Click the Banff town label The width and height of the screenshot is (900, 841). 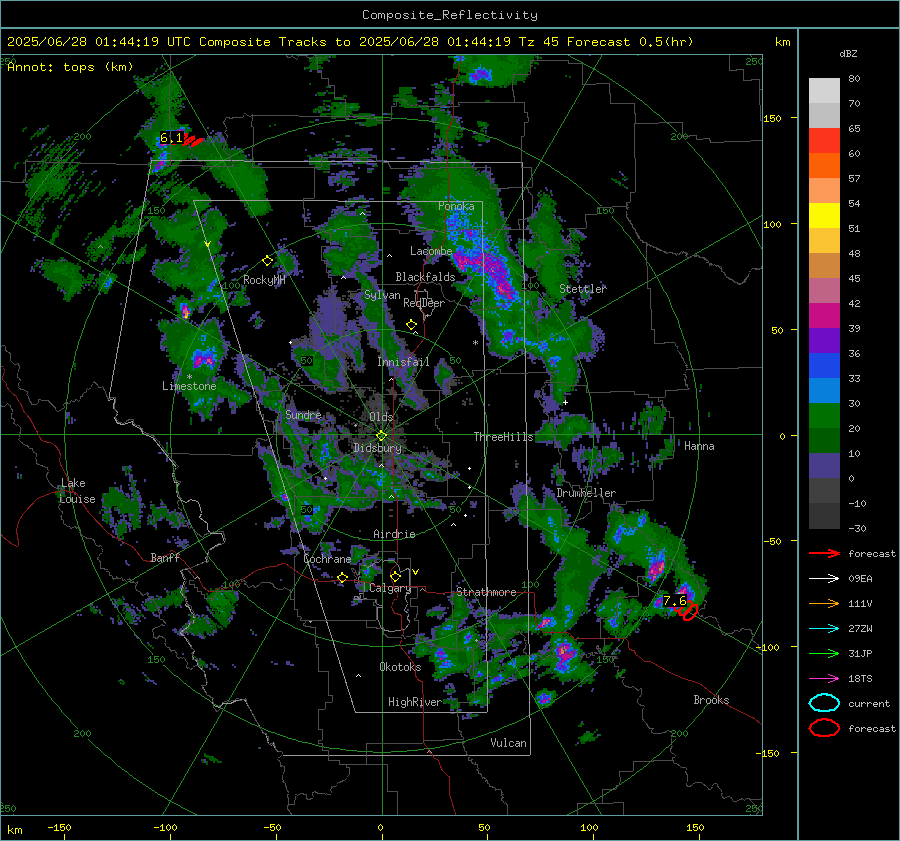coord(165,557)
